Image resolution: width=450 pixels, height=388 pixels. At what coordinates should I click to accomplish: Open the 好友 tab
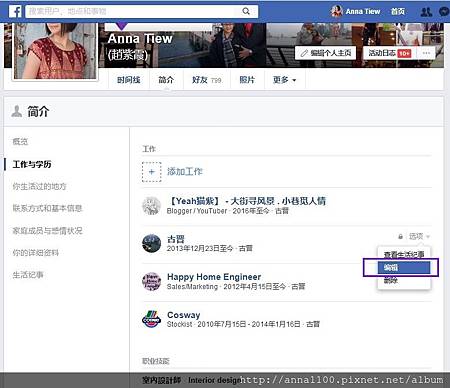(207, 80)
